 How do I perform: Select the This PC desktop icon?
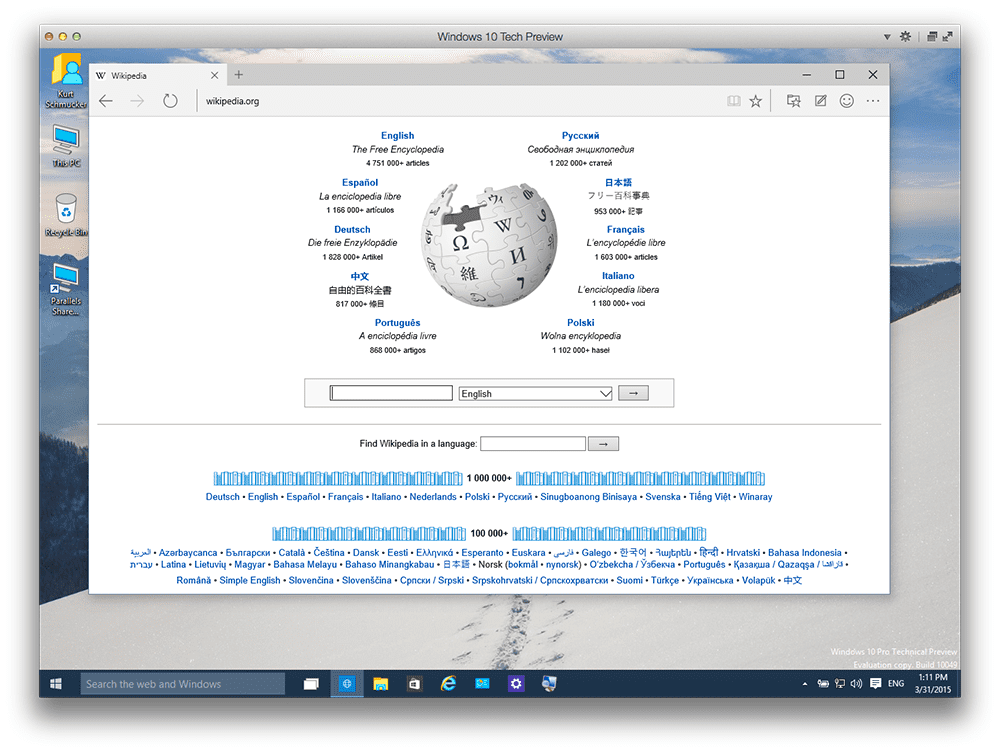click(x=66, y=146)
